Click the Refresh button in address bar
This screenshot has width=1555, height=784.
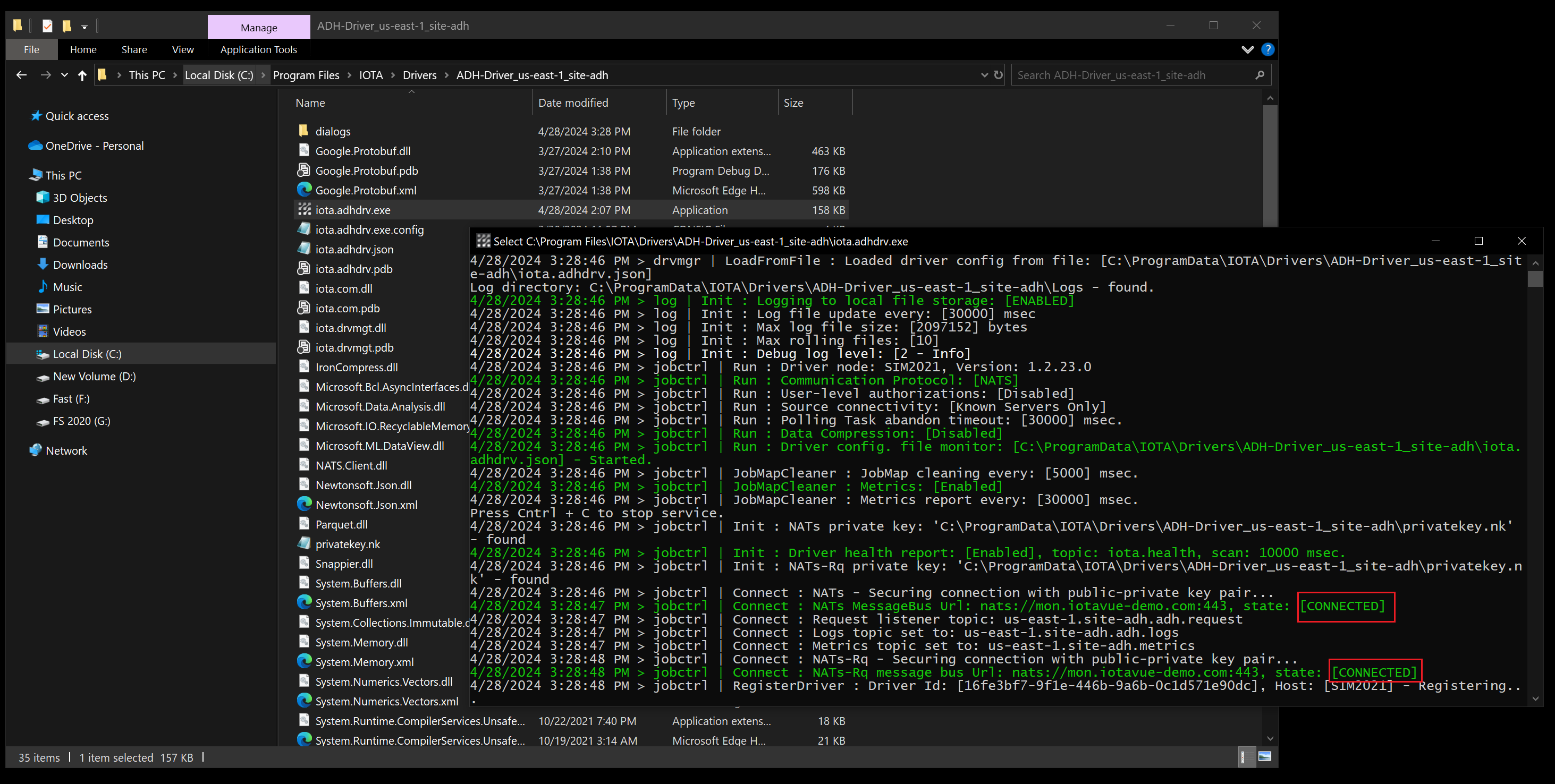coord(999,75)
